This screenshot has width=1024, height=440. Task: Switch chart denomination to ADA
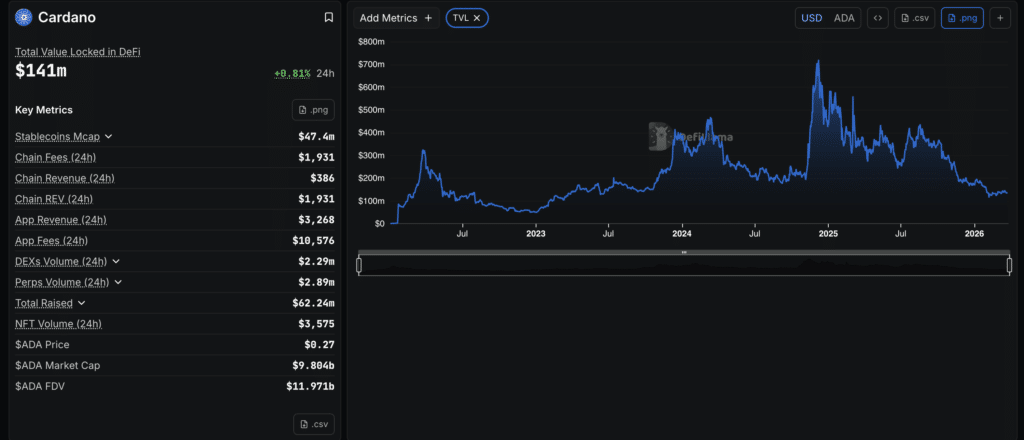tap(844, 18)
